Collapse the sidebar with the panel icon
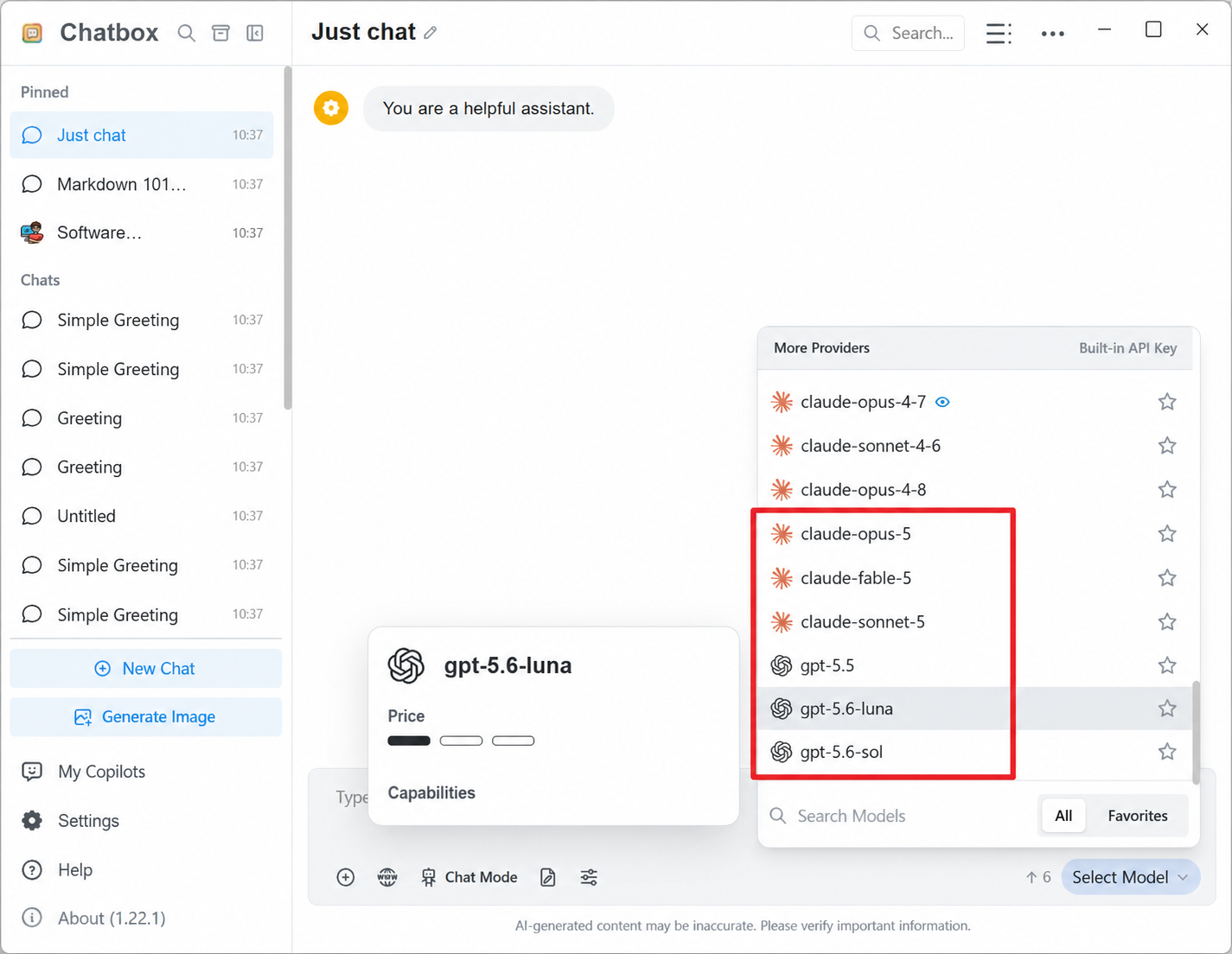 point(255,33)
